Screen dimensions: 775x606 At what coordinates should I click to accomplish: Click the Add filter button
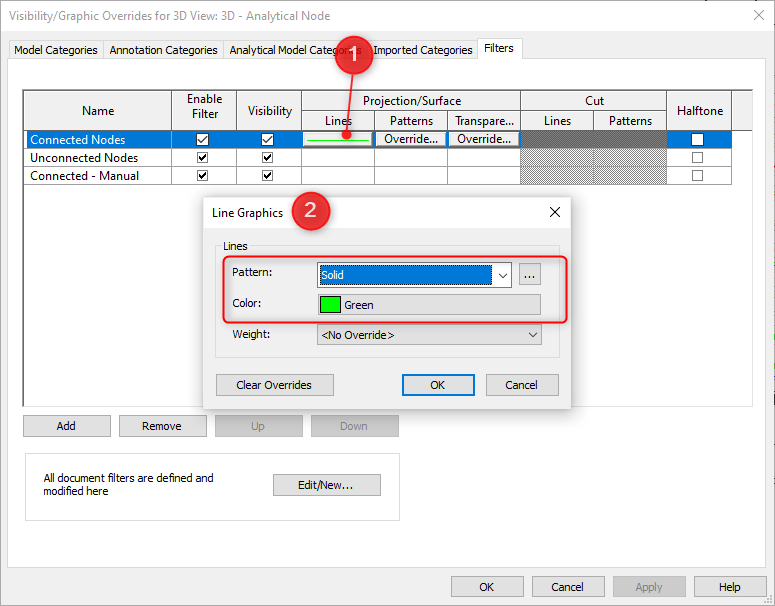coord(66,426)
